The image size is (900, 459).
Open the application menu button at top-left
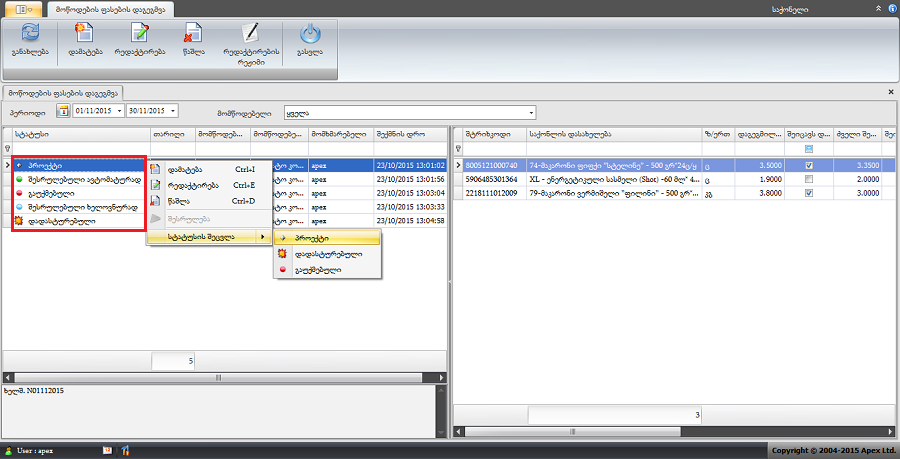point(23,8)
